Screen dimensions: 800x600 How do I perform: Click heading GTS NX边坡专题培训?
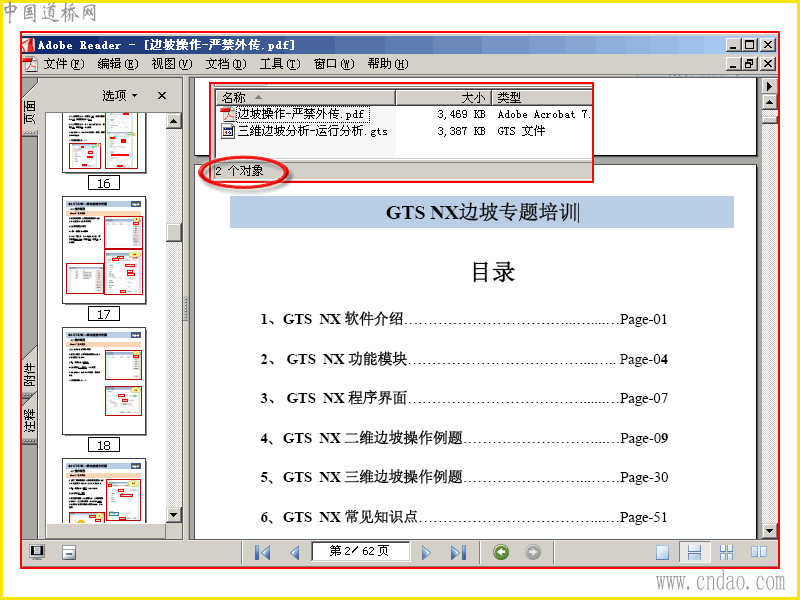[482, 212]
